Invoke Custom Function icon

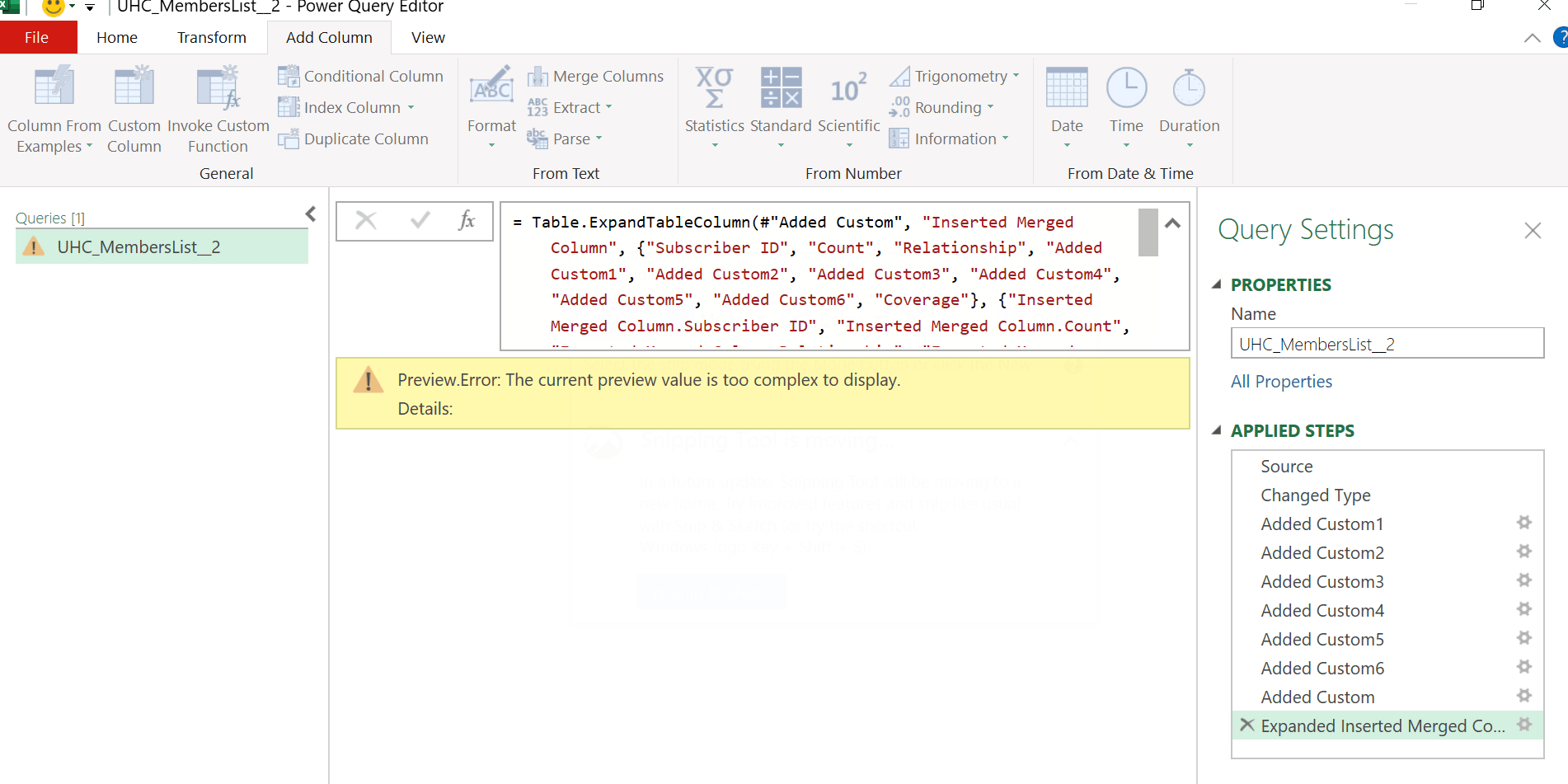(x=218, y=88)
